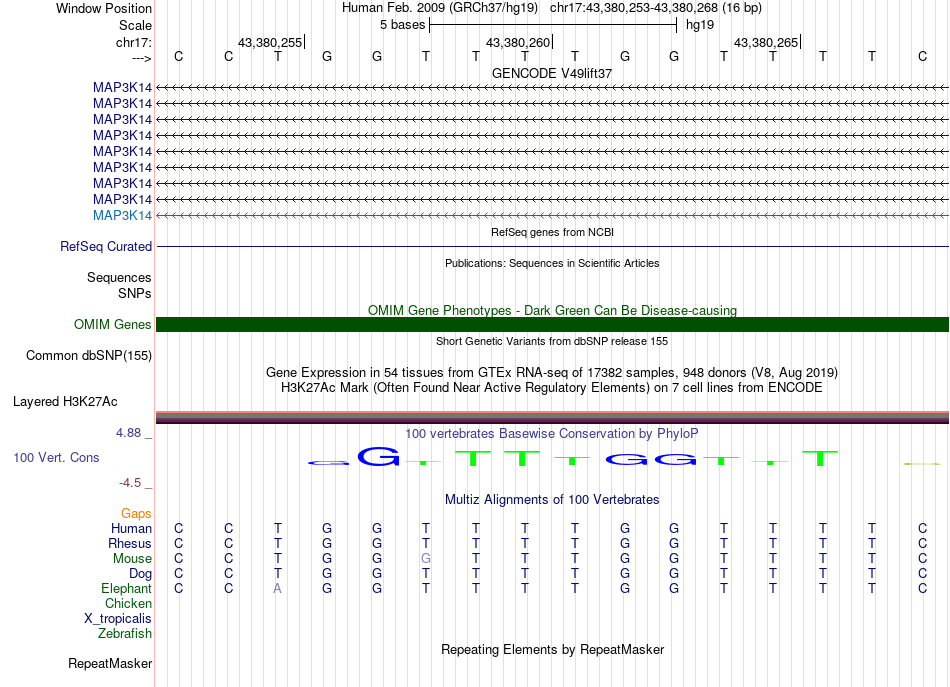Click 100 vertebrates Basewise Conservation by PhyloP
This screenshot has width=950, height=687.
pyautogui.click(x=552, y=434)
